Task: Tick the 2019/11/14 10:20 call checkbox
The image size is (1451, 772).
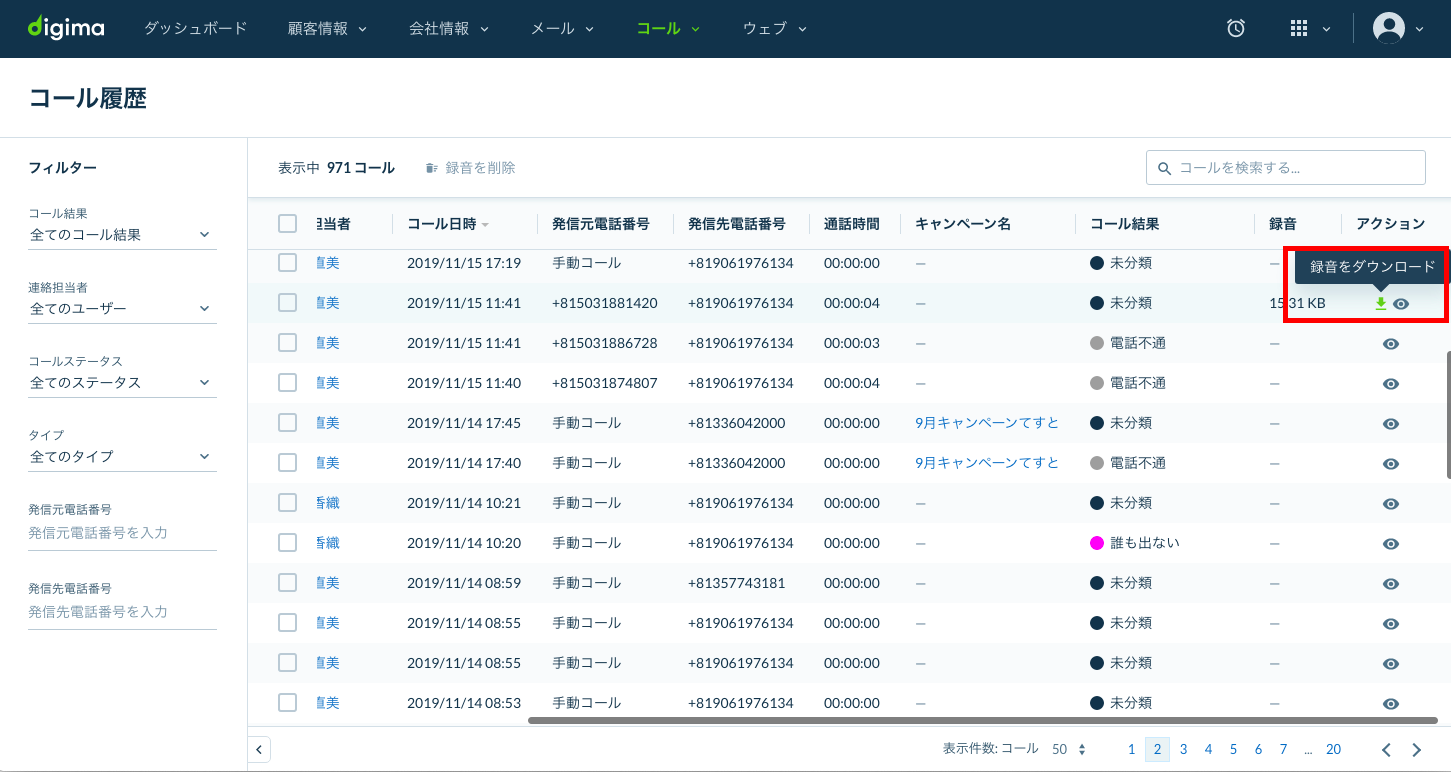Action: [x=287, y=542]
